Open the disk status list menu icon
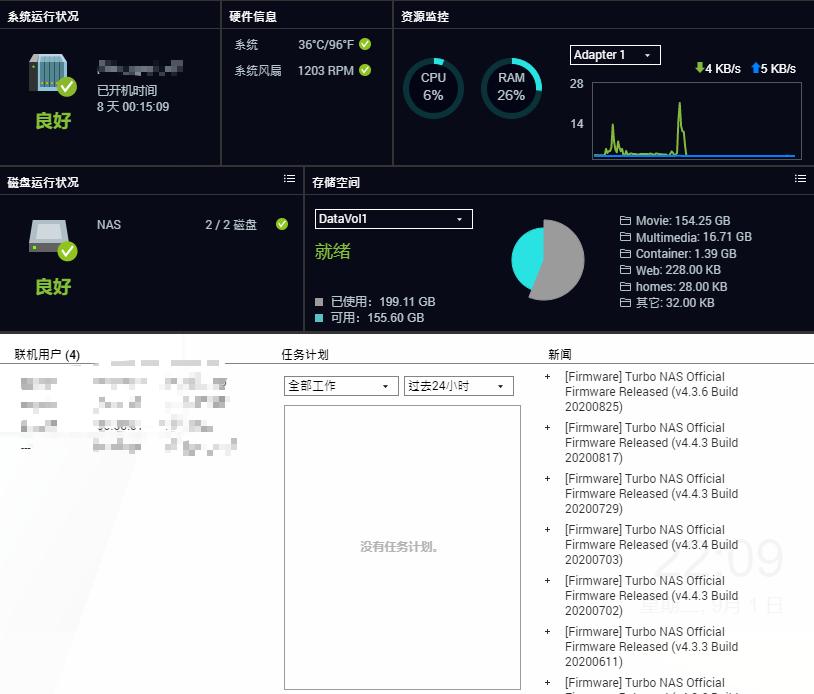This screenshot has width=814, height=694. point(289,179)
